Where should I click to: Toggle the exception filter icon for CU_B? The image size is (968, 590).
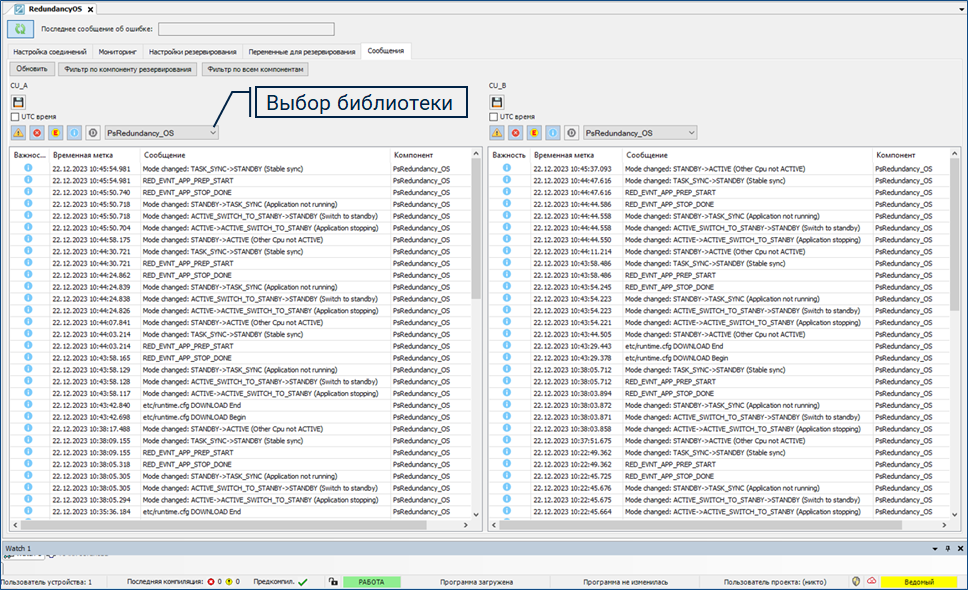click(x=533, y=132)
